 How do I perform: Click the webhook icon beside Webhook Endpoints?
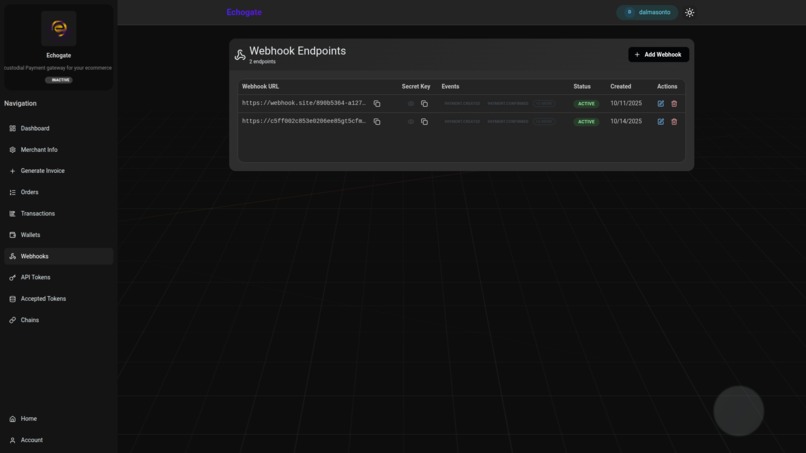pyautogui.click(x=240, y=55)
